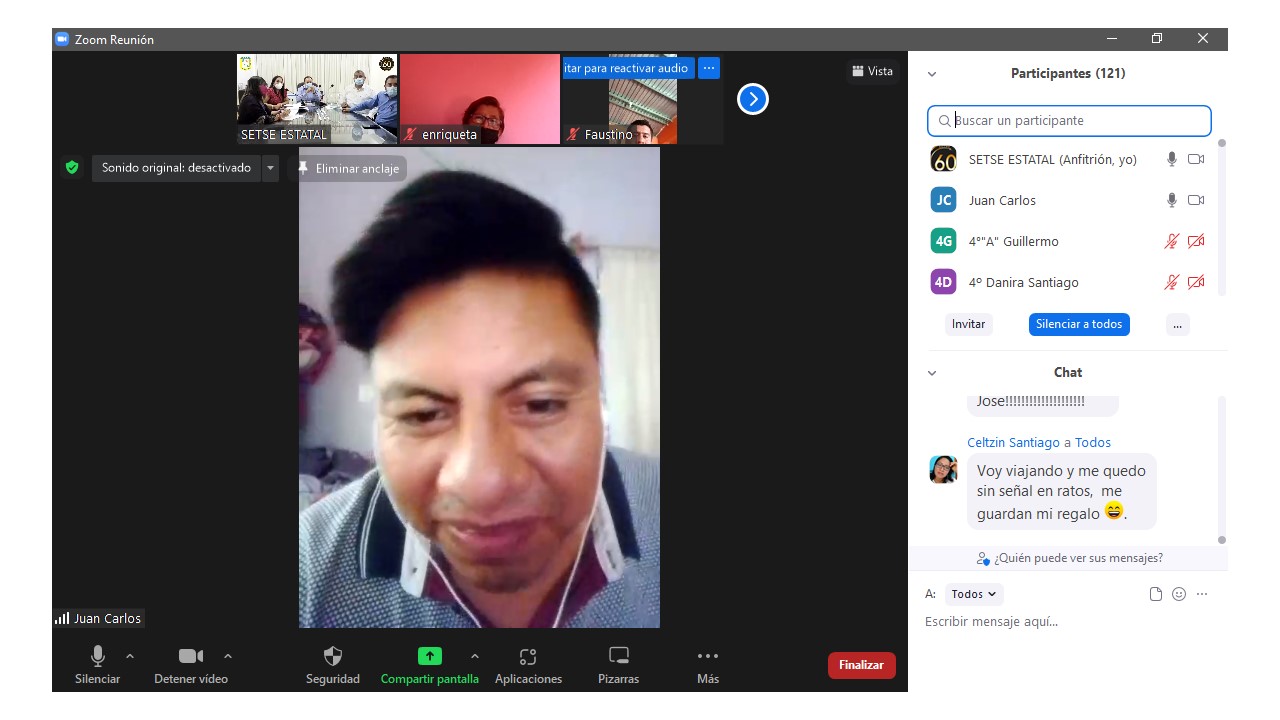1280x720 pixels.
Task: Click the Escribir mensaje aquí chat input
Action: point(1067,622)
